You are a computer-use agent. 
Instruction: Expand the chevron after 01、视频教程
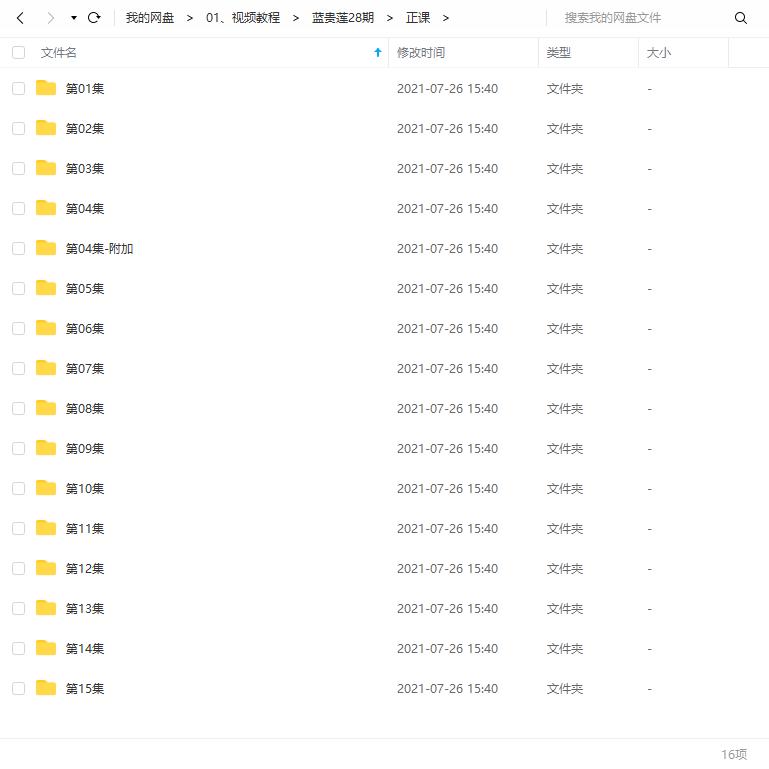tap(296, 18)
